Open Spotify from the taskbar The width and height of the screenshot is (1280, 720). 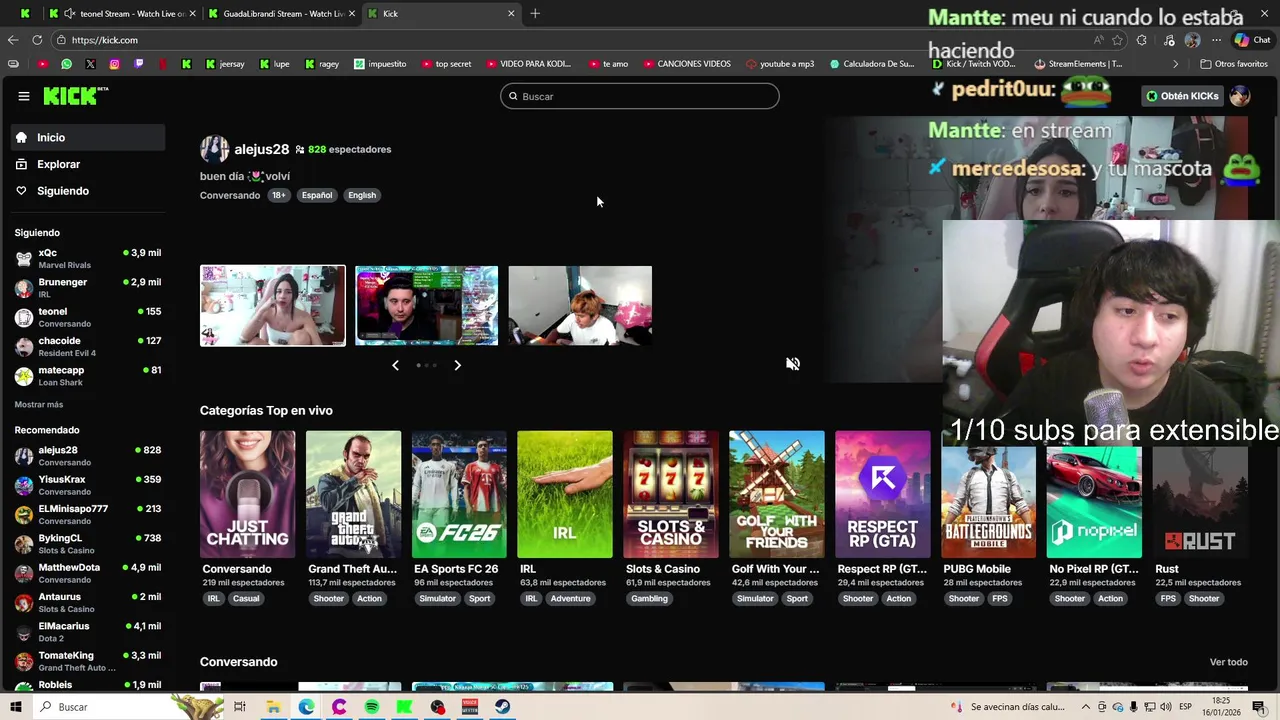pos(372,707)
